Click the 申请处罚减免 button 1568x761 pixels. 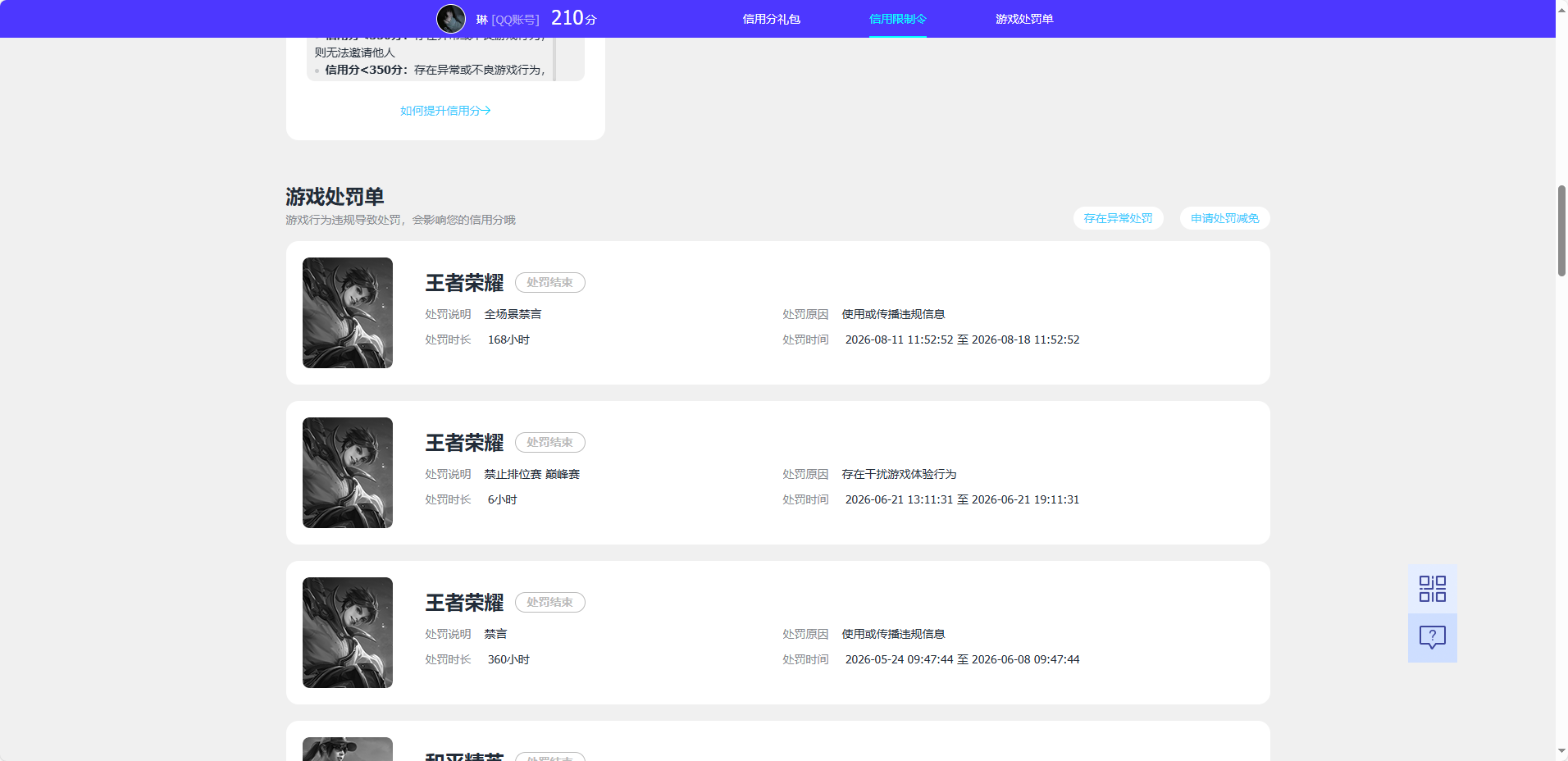coord(1224,218)
